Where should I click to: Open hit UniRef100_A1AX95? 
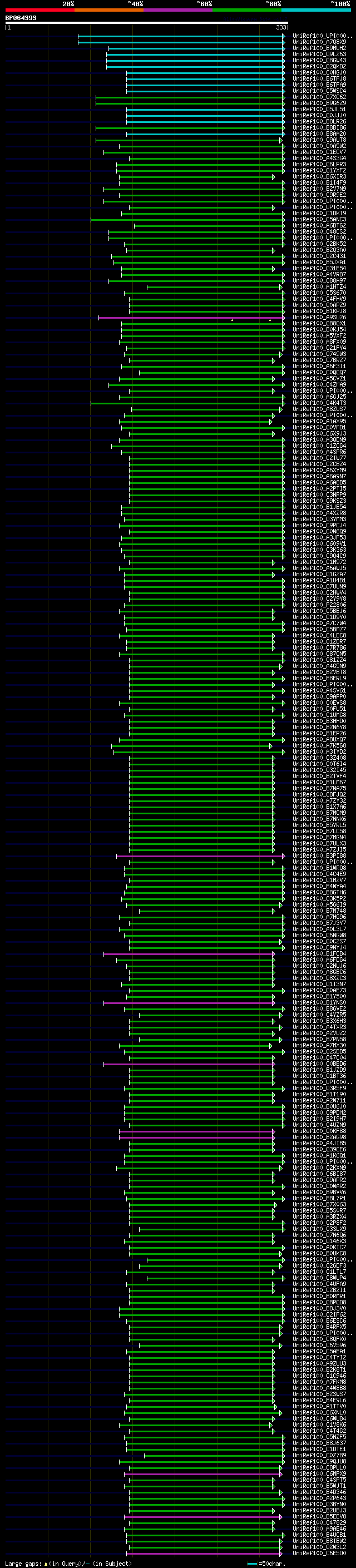point(319,421)
